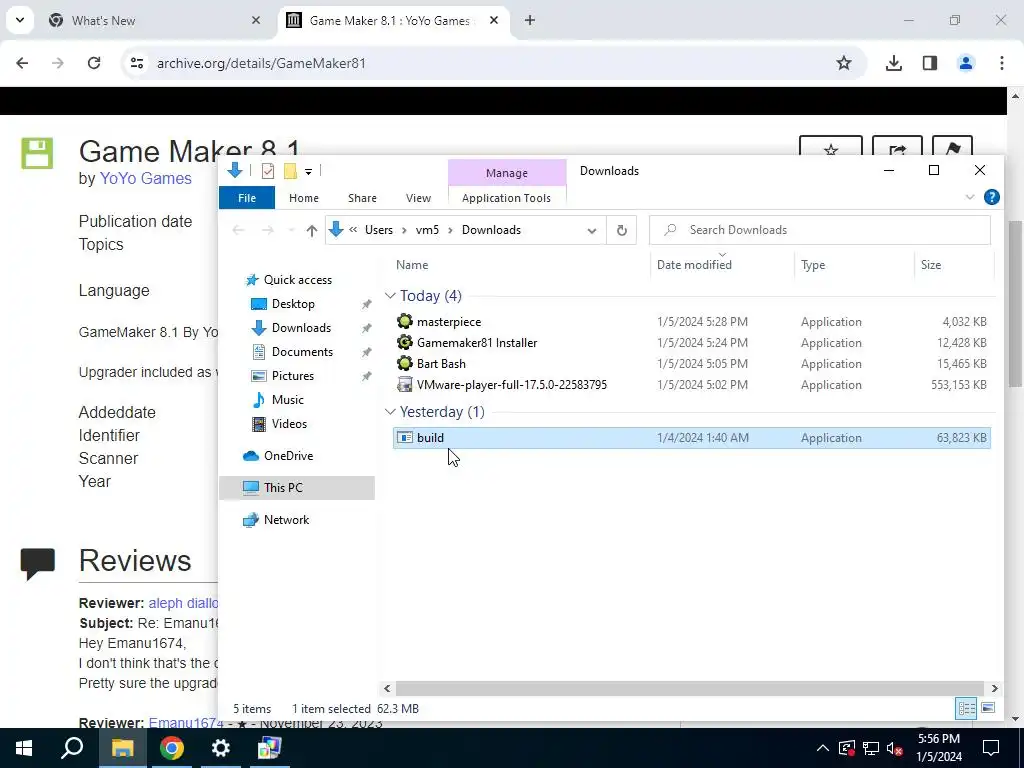
Task: Open recent locations dropdown arrow
Action: point(291,231)
